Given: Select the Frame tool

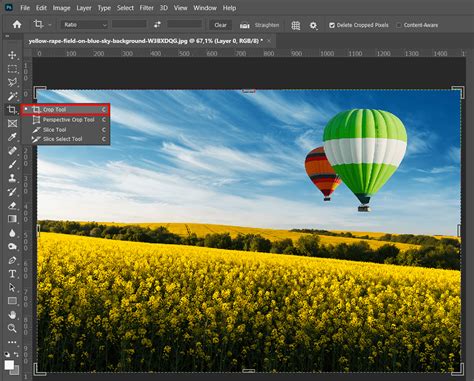Looking at the screenshot, I should pyautogui.click(x=12, y=123).
